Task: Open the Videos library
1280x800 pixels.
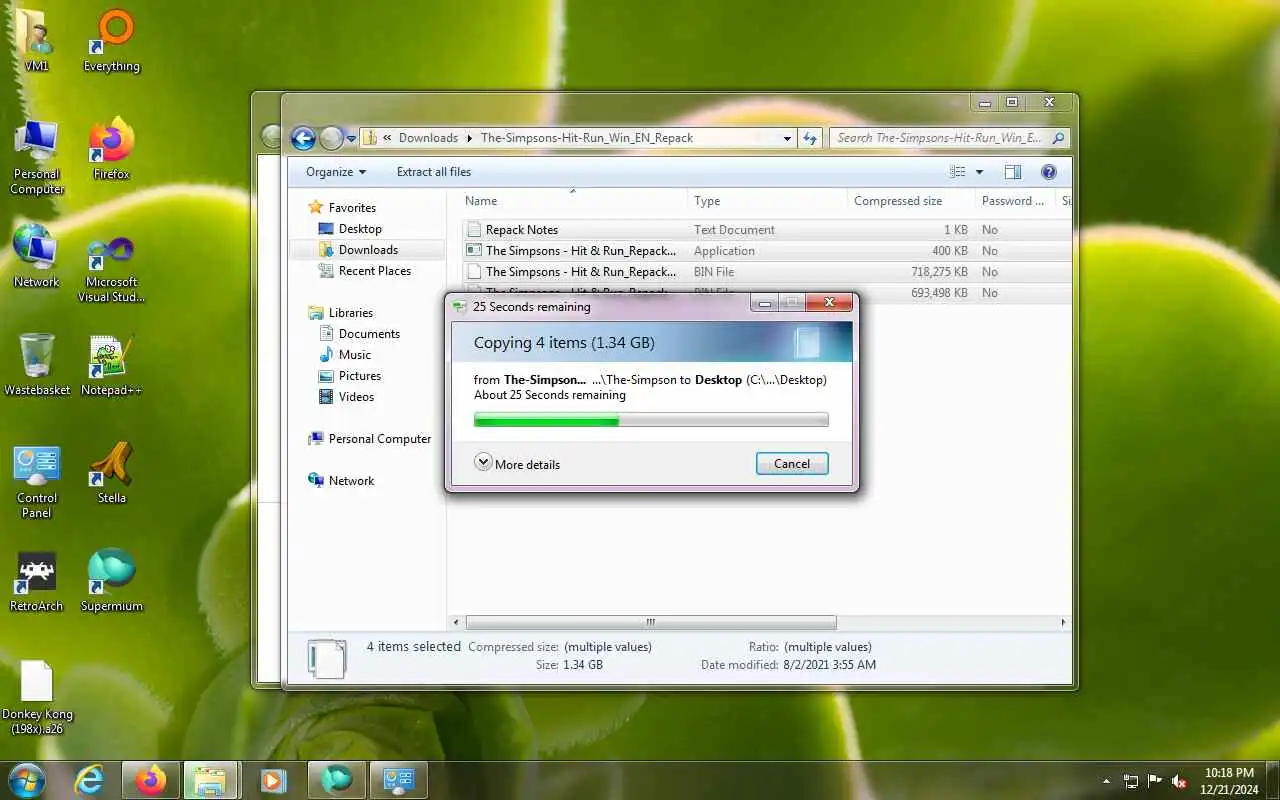Action: [x=356, y=397]
